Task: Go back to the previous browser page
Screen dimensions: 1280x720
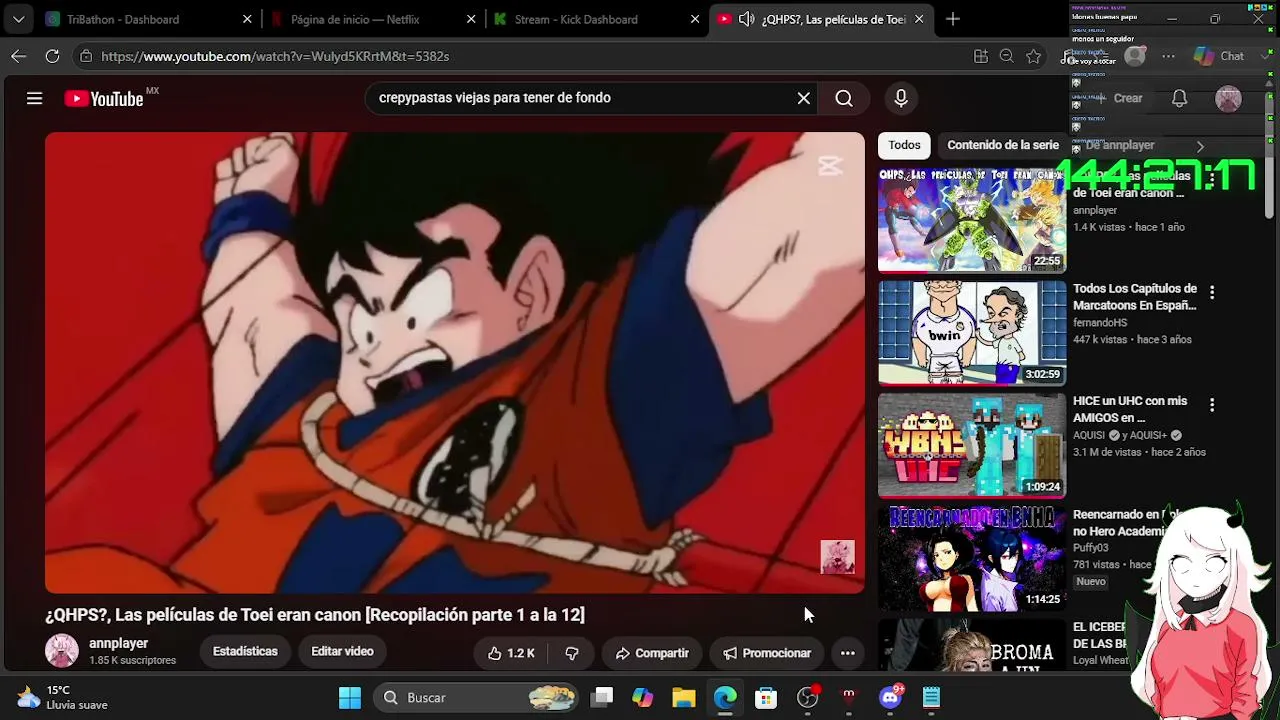Action: (18, 56)
